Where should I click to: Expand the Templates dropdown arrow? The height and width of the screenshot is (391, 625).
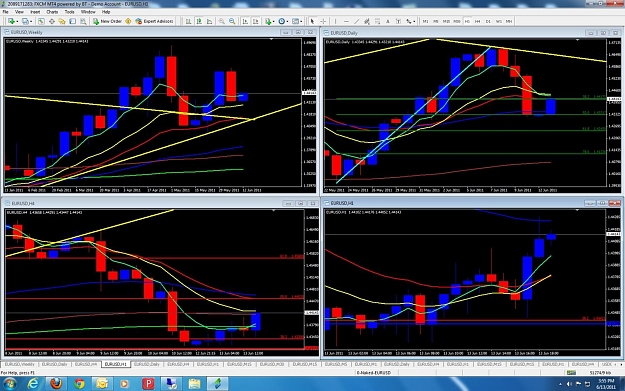(x=301, y=22)
